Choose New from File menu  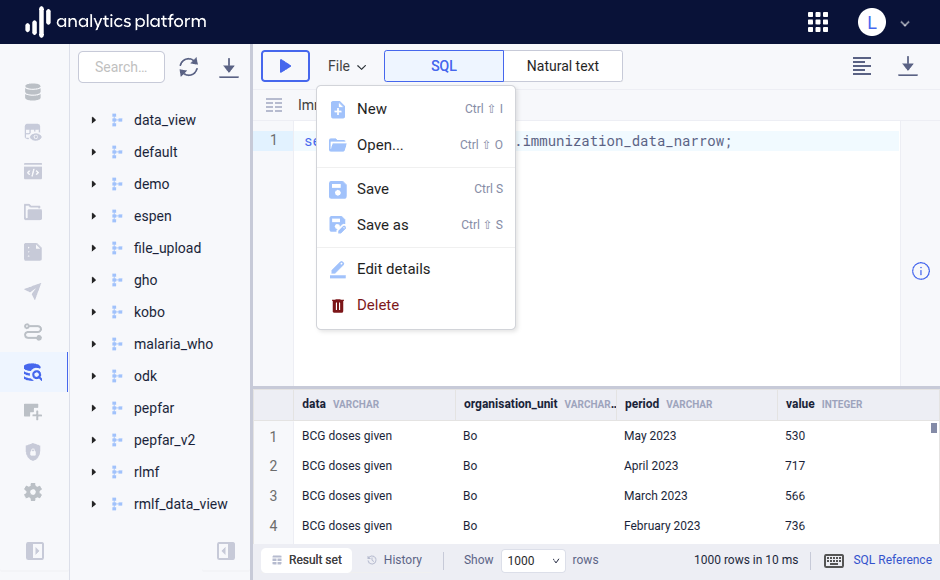[x=415, y=109]
